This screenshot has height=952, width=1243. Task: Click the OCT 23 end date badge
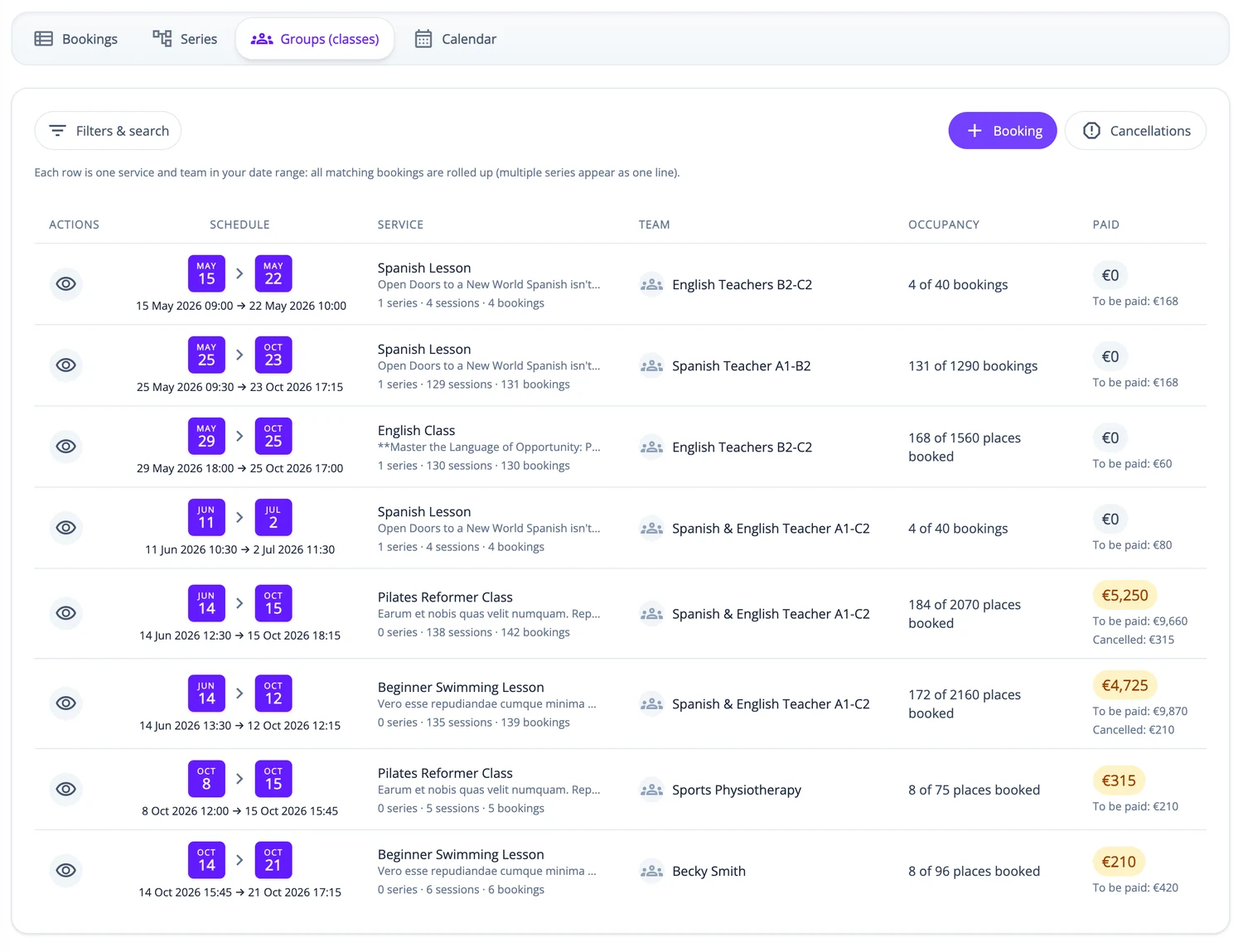tap(273, 355)
